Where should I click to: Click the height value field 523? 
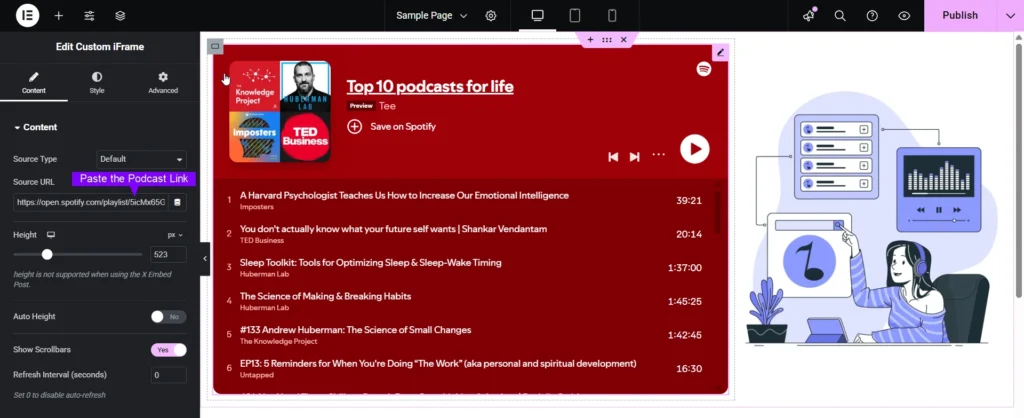[168, 255]
